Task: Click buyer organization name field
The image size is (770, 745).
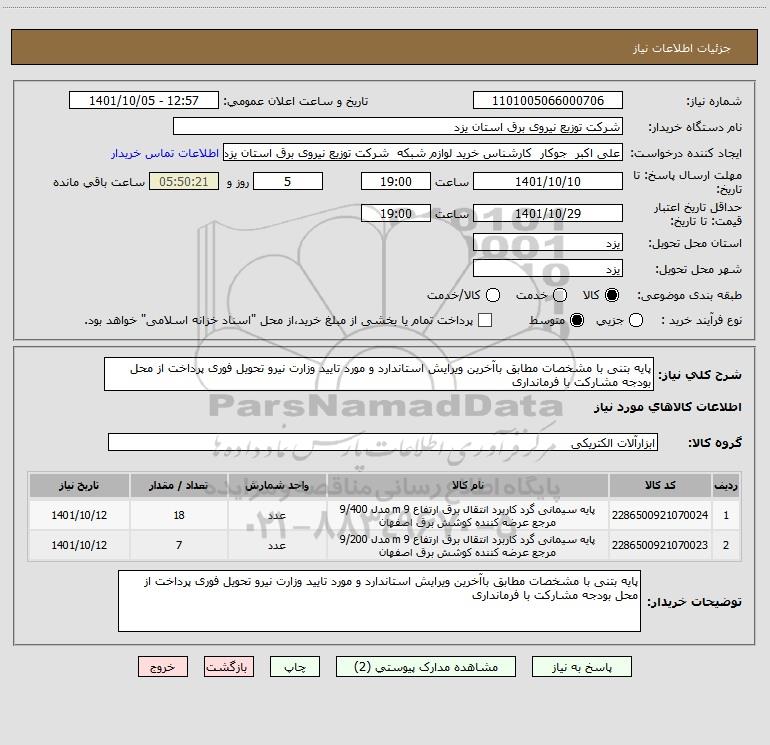Action: point(398,126)
